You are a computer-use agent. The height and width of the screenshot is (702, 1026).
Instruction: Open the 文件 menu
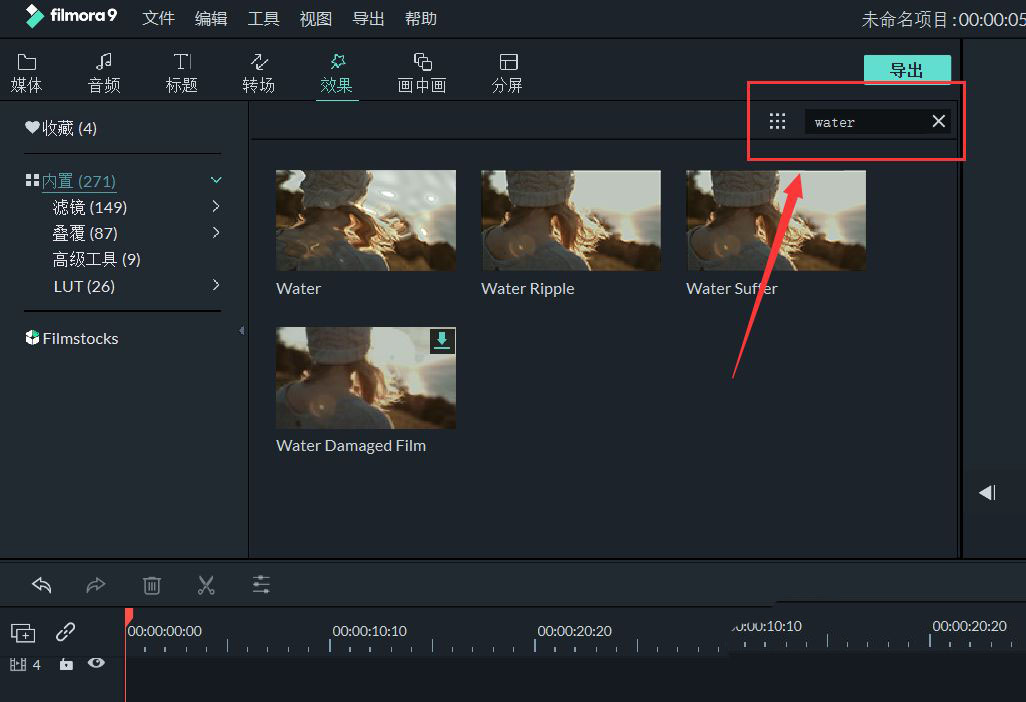158,19
